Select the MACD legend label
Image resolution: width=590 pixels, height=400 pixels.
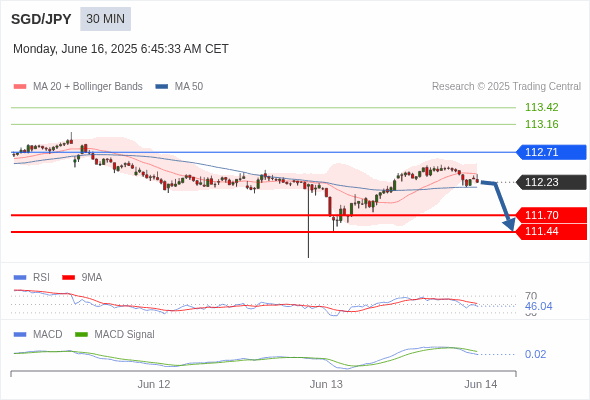click(48, 335)
